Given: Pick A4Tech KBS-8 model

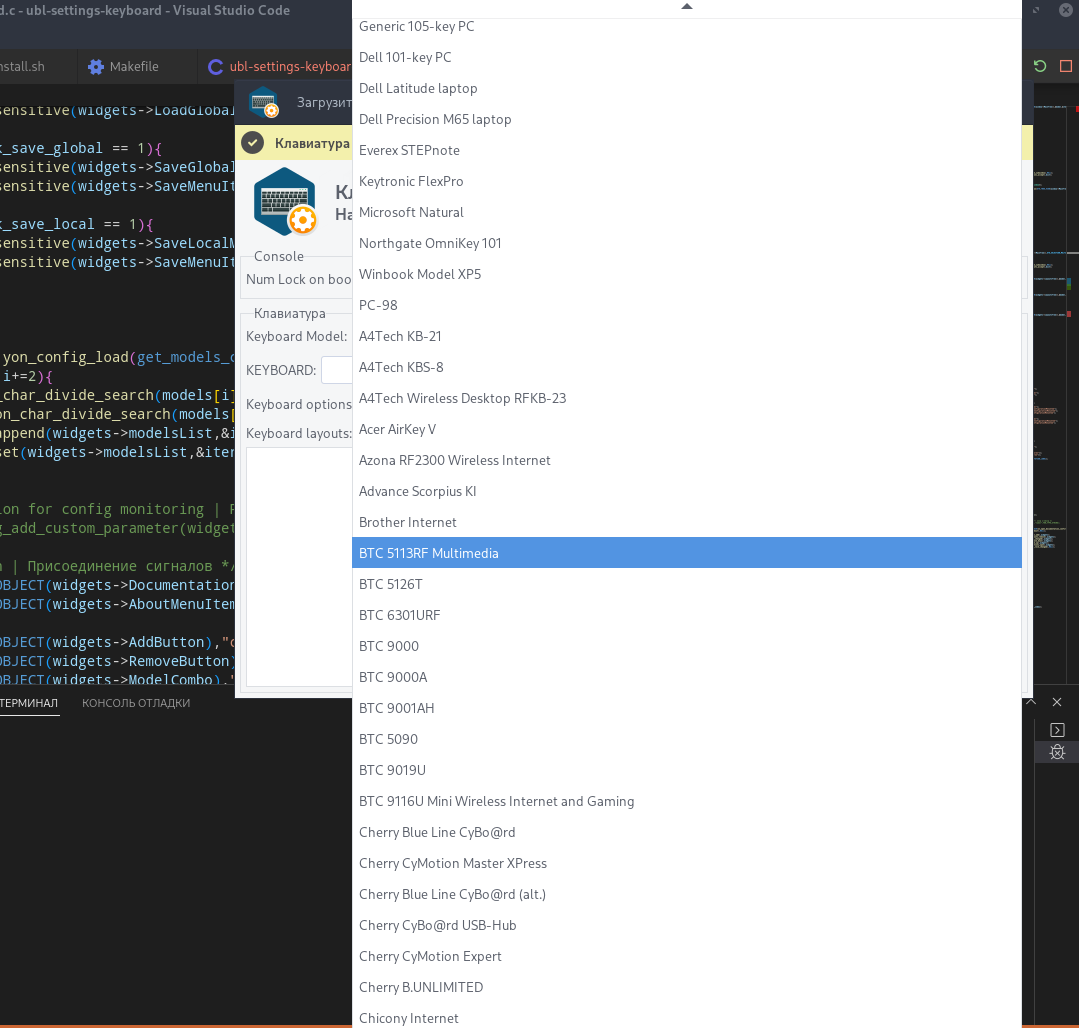Looking at the screenshot, I should click(686, 367).
